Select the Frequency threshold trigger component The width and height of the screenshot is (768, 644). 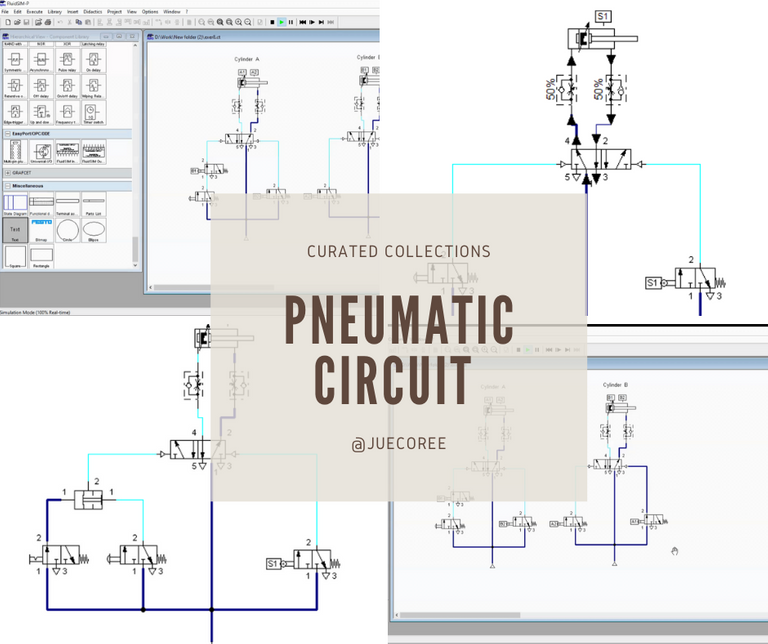(x=67, y=113)
